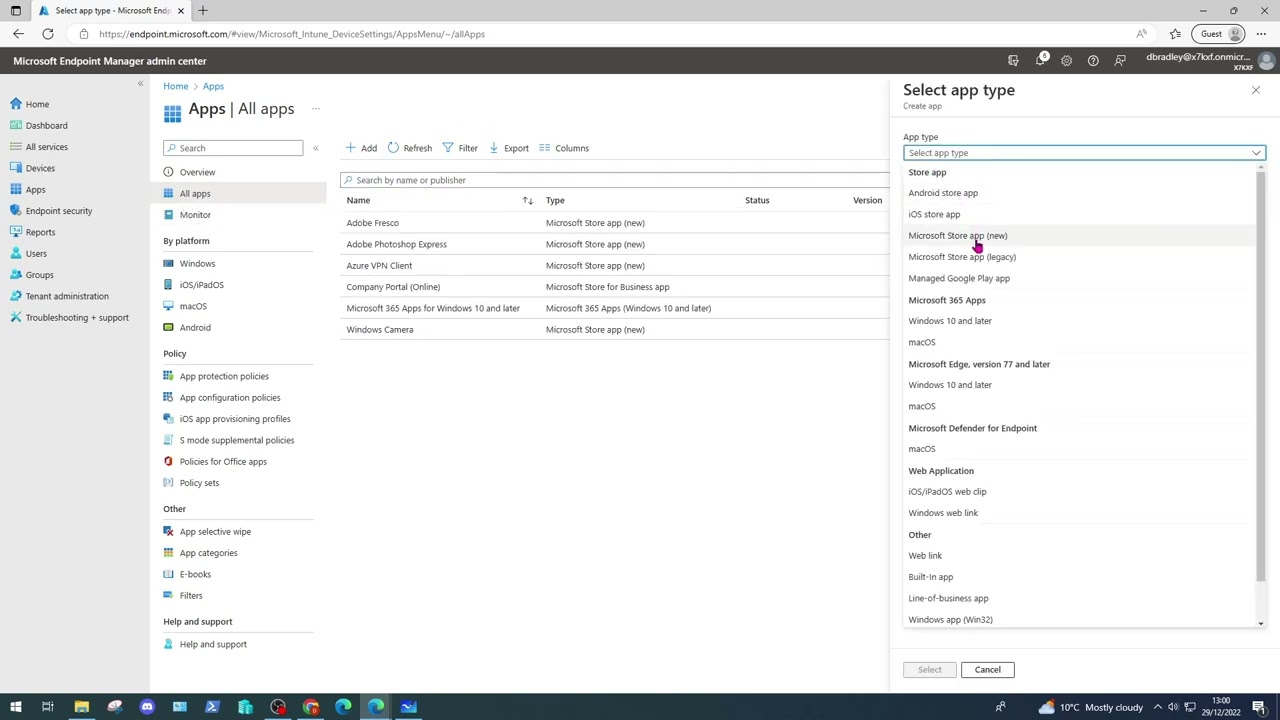Open iOS app provisioning profiles
The image size is (1280, 720).
(x=235, y=419)
